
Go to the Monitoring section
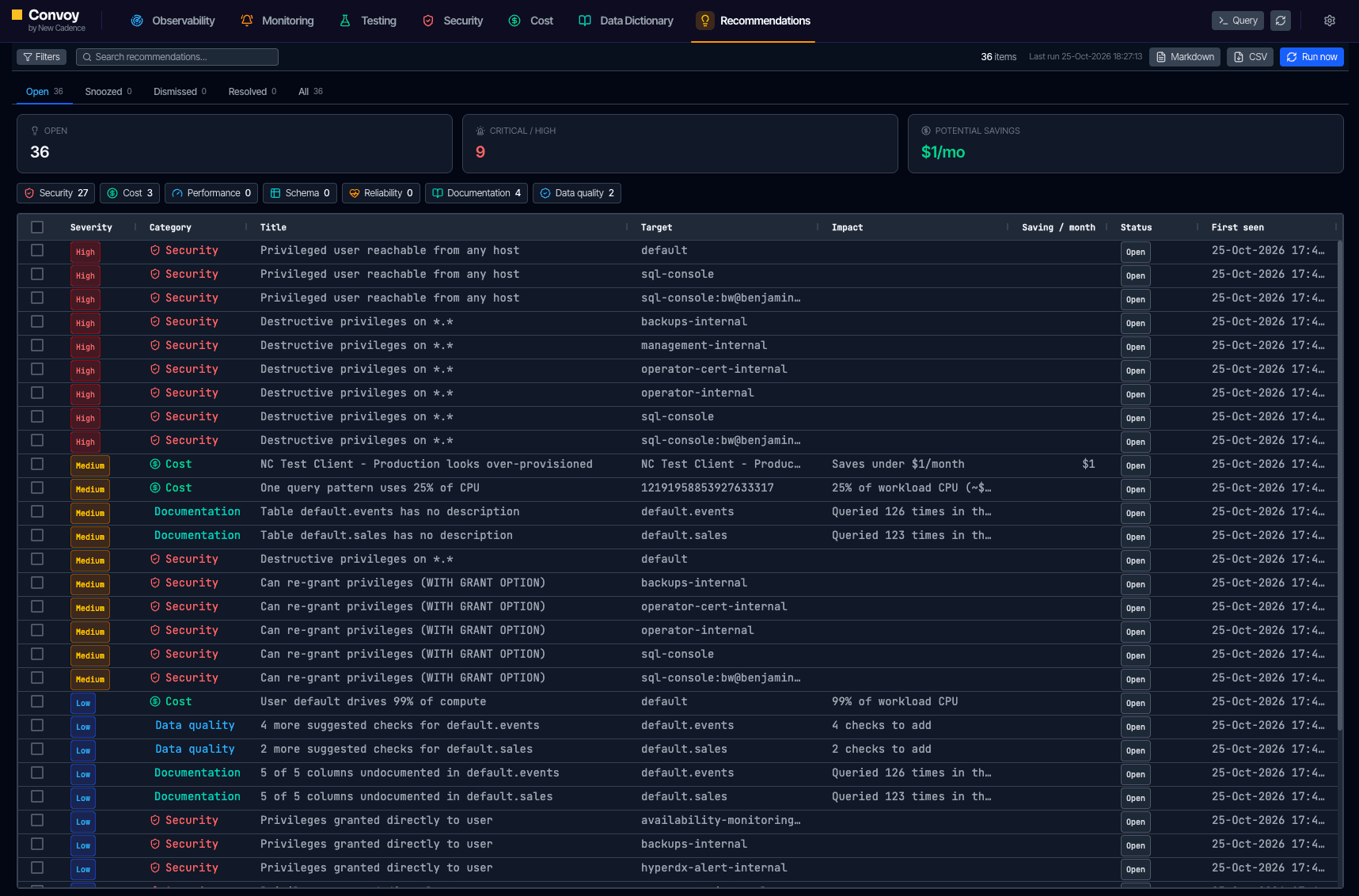277,21
